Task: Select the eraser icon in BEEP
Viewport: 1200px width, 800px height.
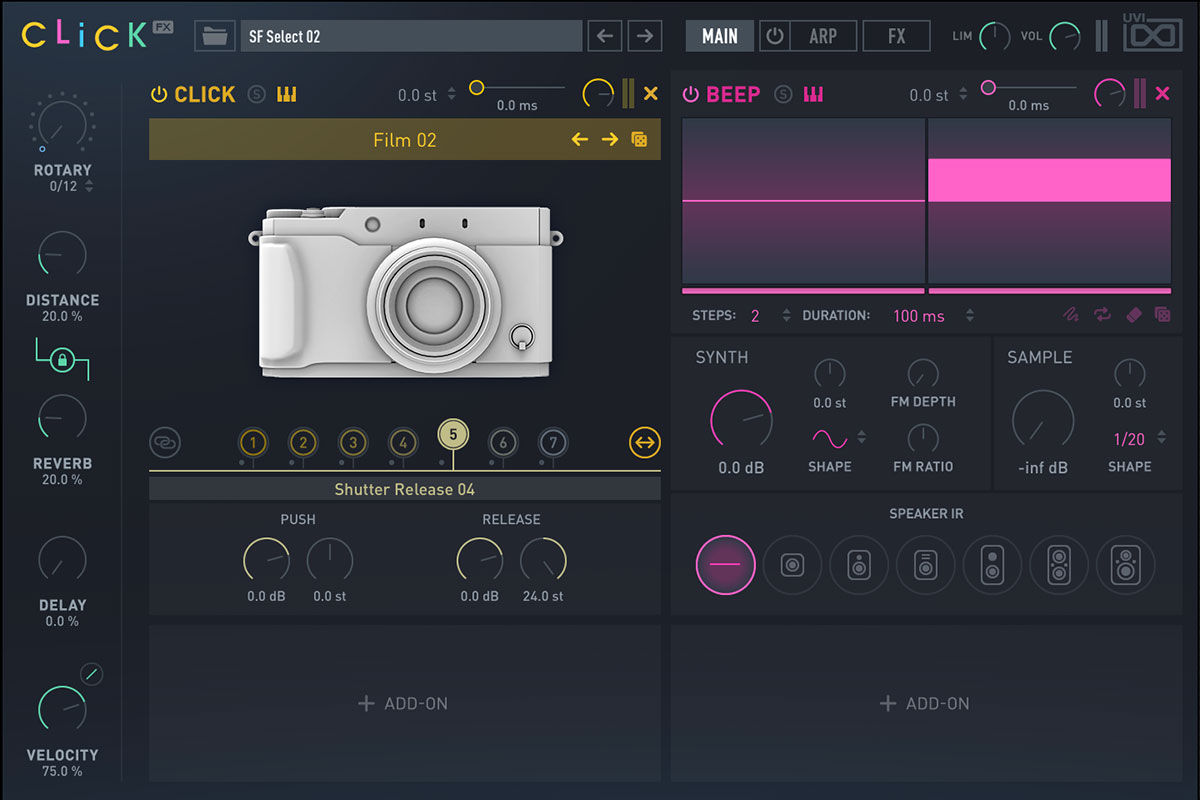Action: 1133,314
